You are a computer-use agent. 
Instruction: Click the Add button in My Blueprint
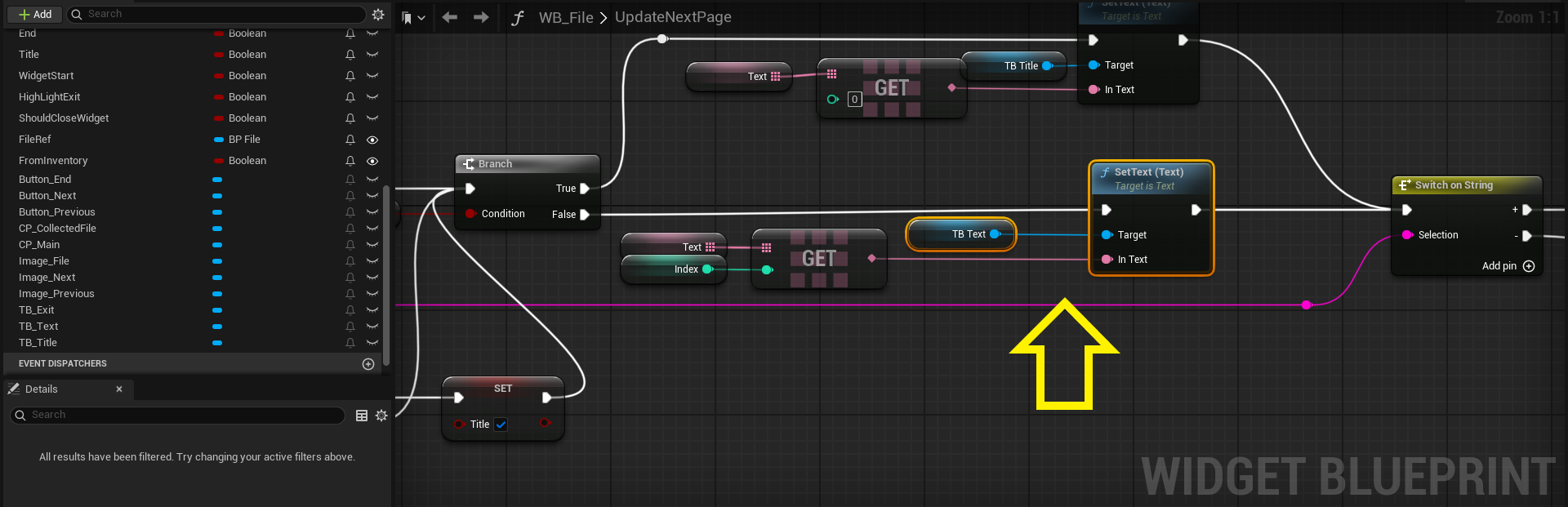[35, 15]
